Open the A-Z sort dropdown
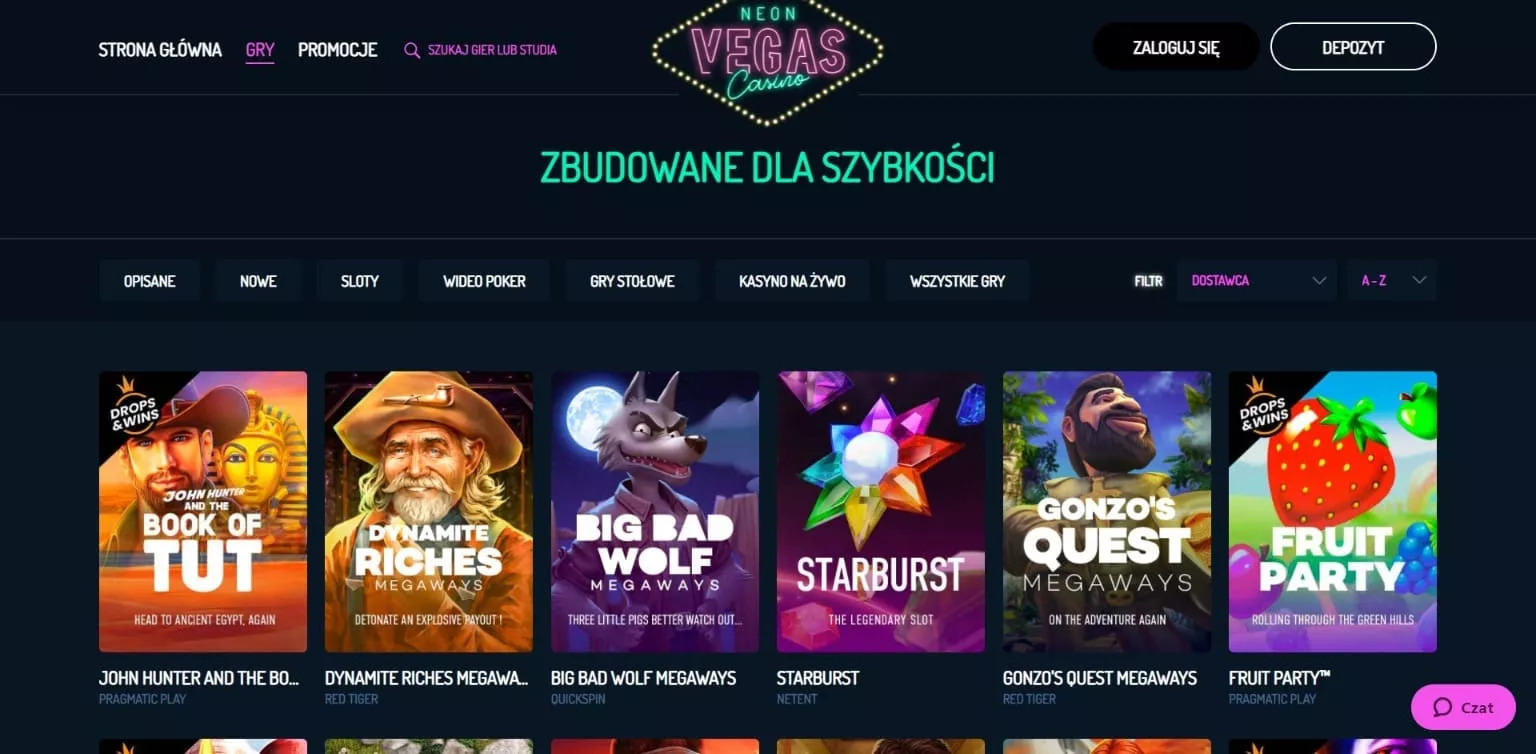Image resolution: width=1536 pixels, height=754 pixels. [x=1392, y=281]
